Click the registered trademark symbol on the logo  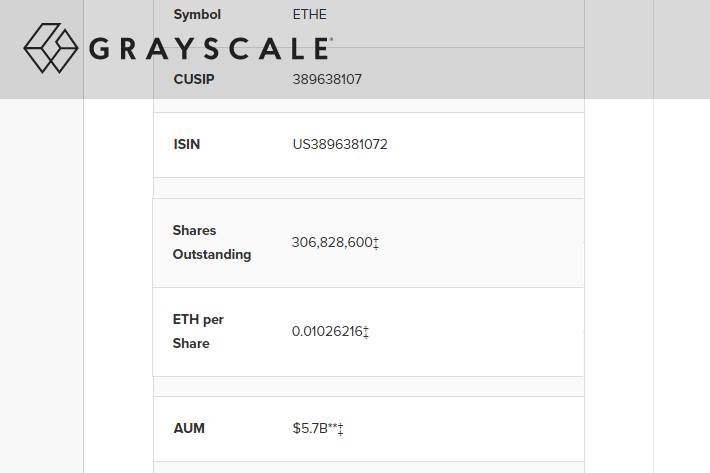[x=331, y=39]
